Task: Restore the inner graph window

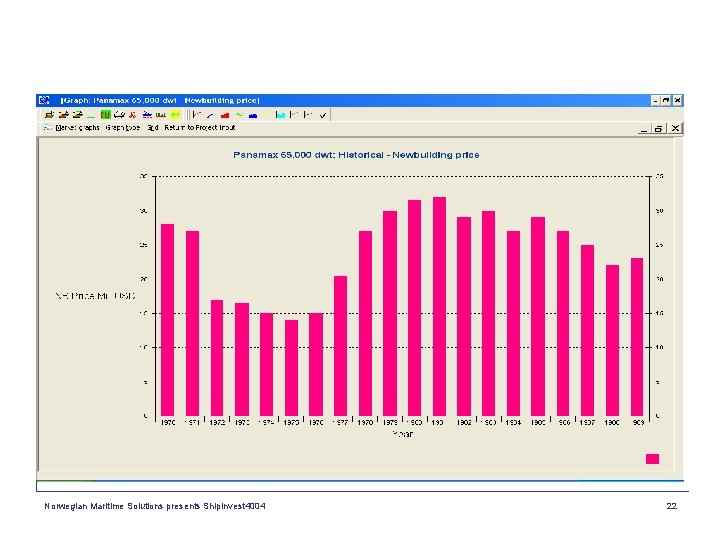Action: click(658, 129)
